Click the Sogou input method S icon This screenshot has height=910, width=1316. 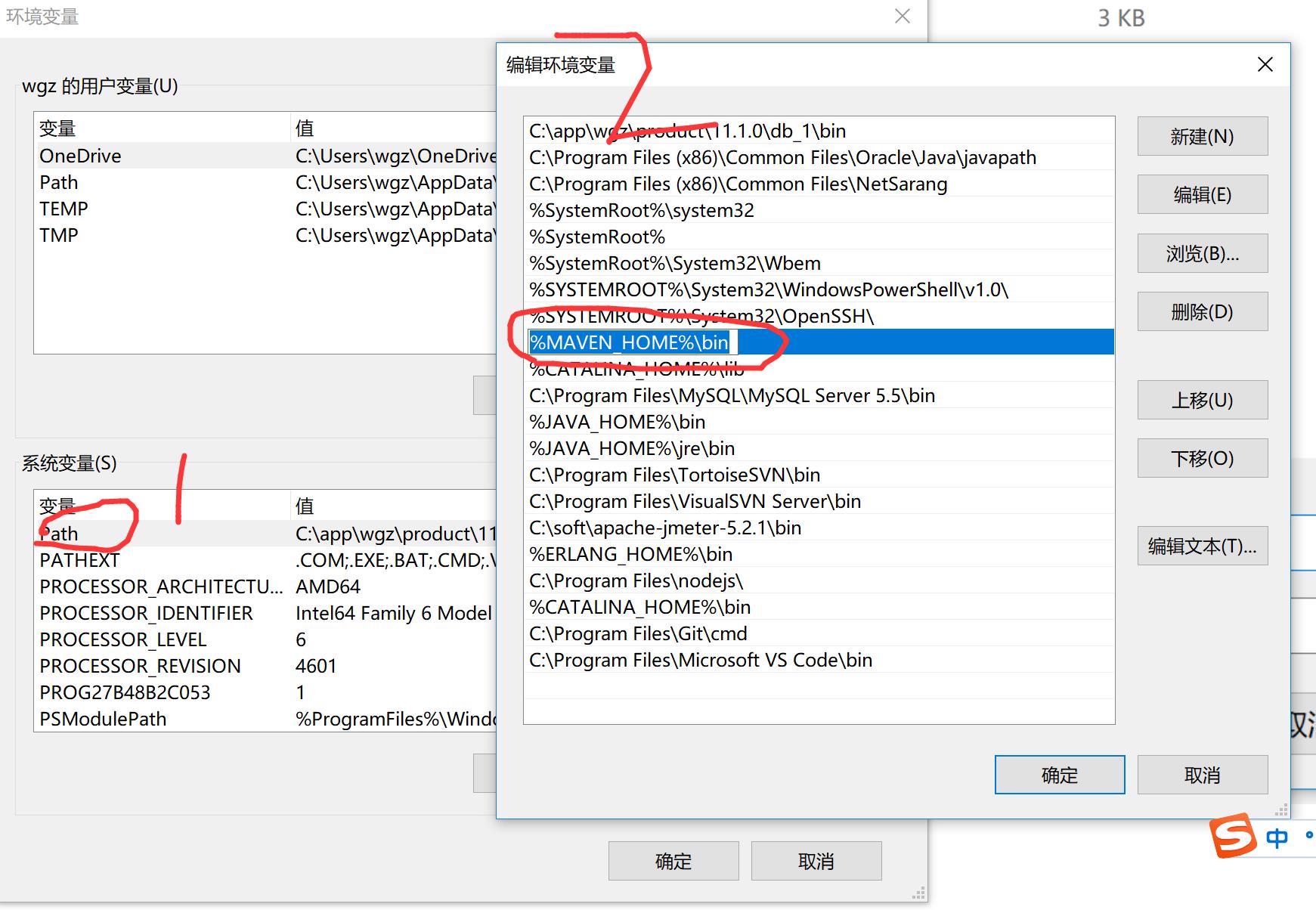(x=1234, y=835)
